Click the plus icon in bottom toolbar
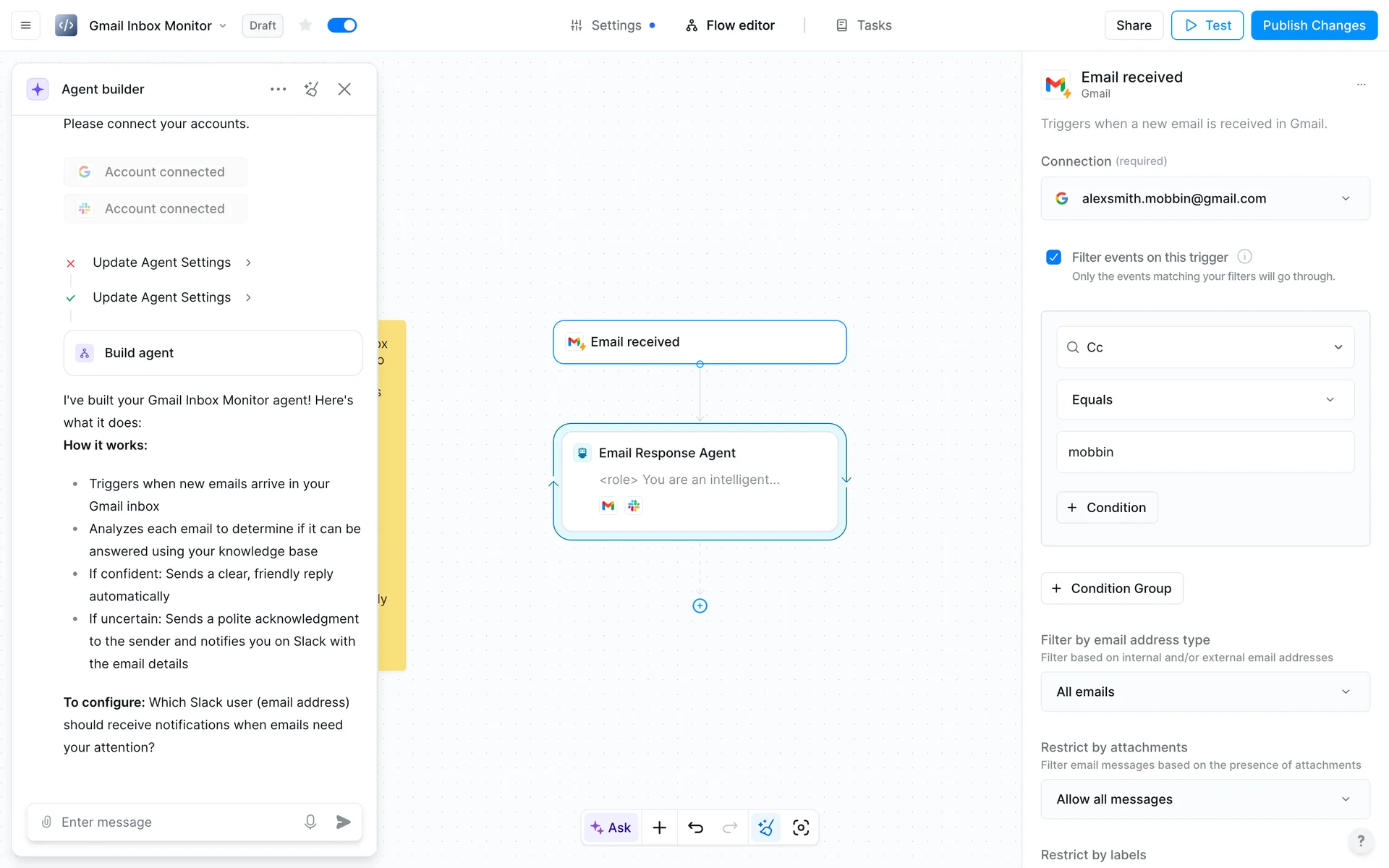 tap(659, 827)
